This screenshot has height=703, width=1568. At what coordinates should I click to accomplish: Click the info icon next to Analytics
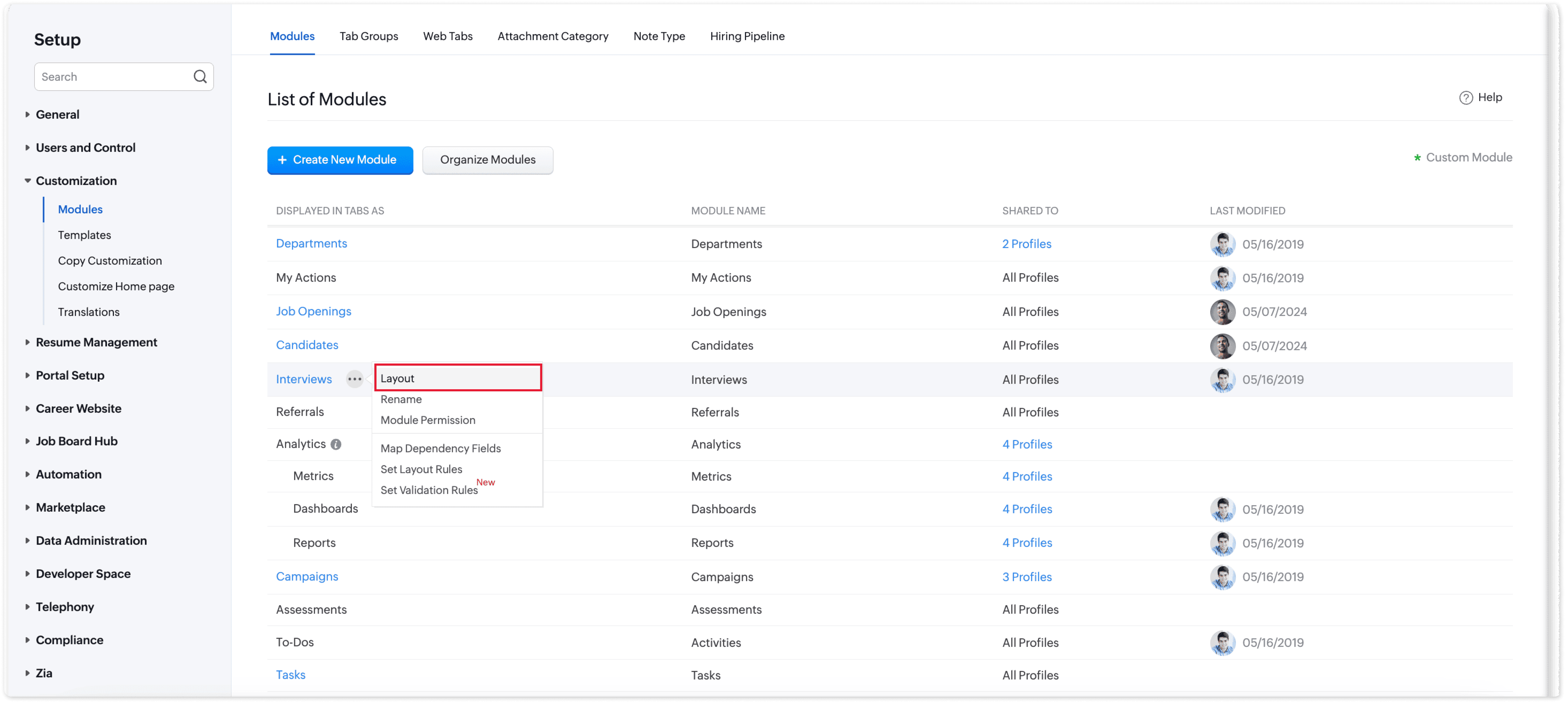pos(335,444)
